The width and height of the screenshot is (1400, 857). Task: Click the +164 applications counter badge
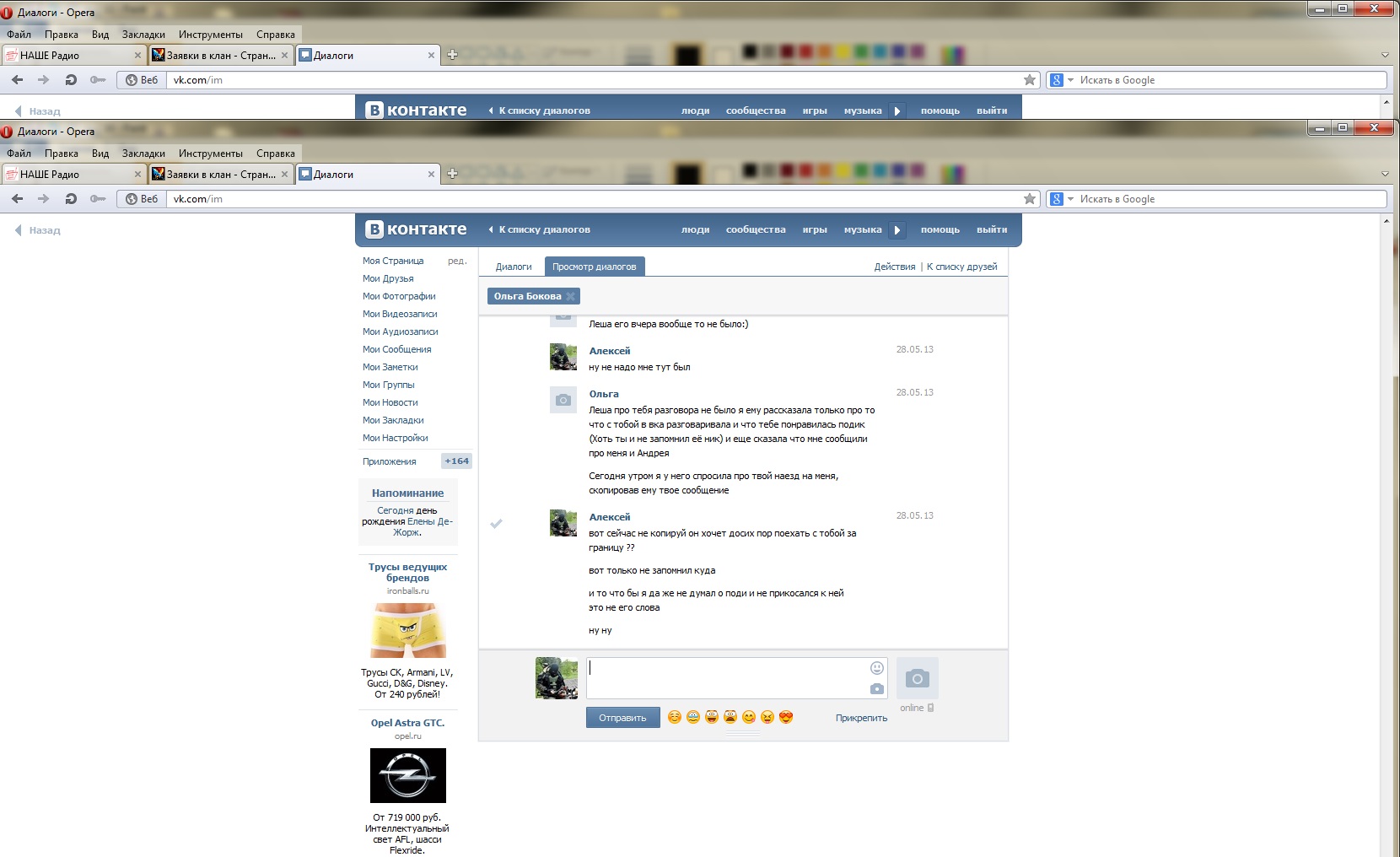pos(456,461)
